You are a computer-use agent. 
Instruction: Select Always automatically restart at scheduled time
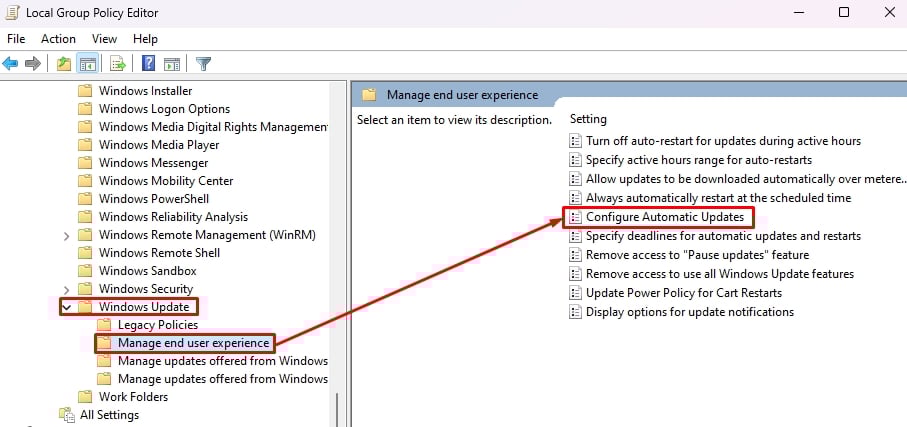pyautogui.click(x=718, y=198)
